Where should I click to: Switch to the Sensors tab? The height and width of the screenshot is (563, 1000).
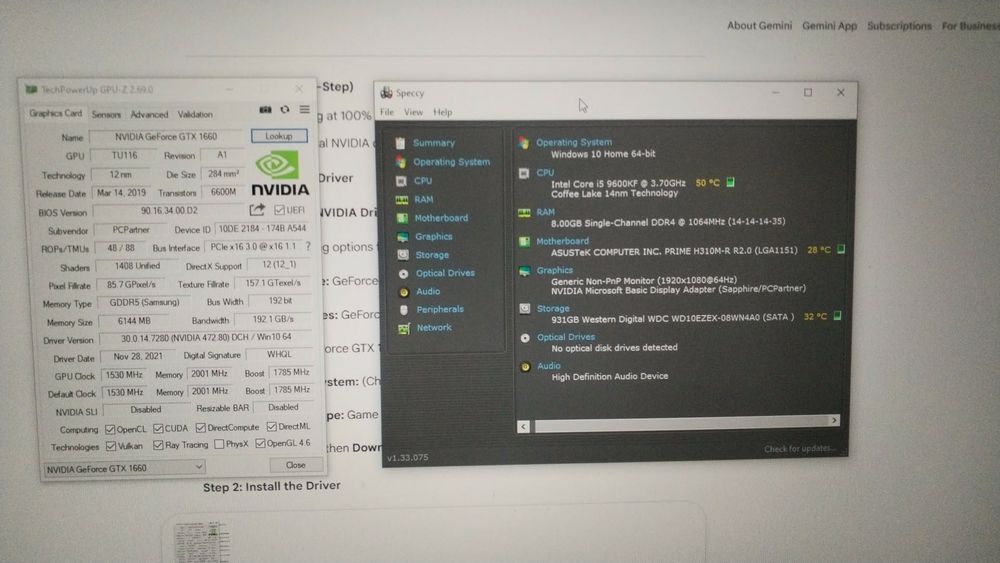point(106,115)
